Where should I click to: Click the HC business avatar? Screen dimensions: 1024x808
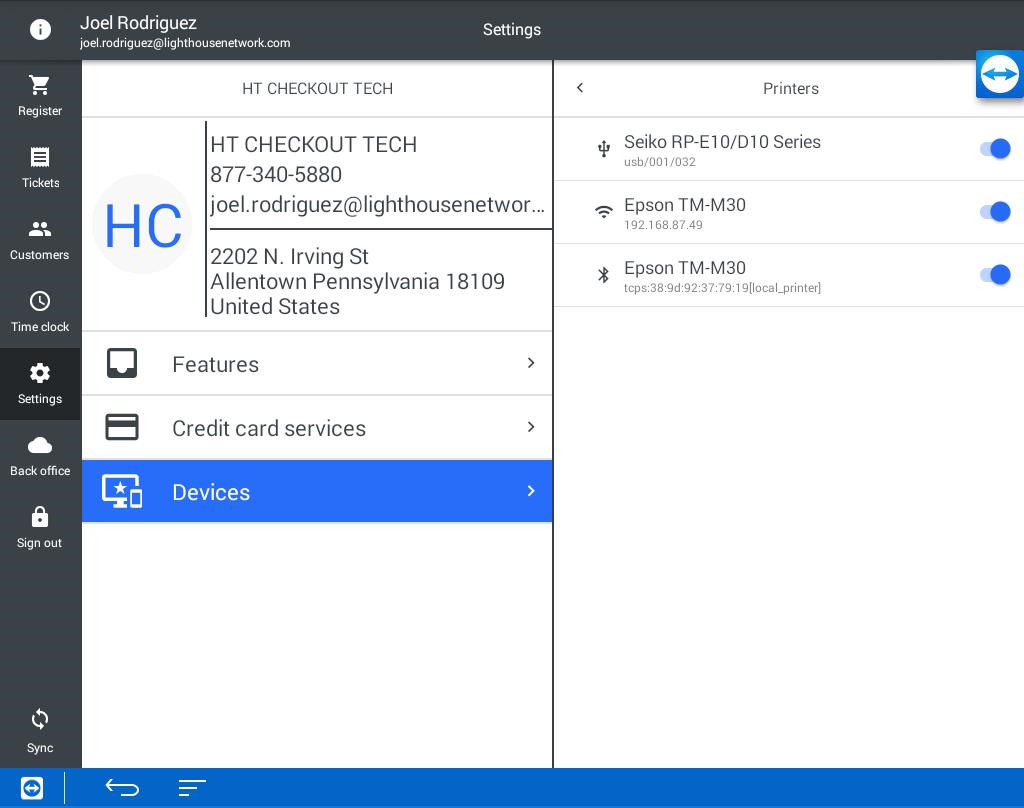(x=142, y=225)
